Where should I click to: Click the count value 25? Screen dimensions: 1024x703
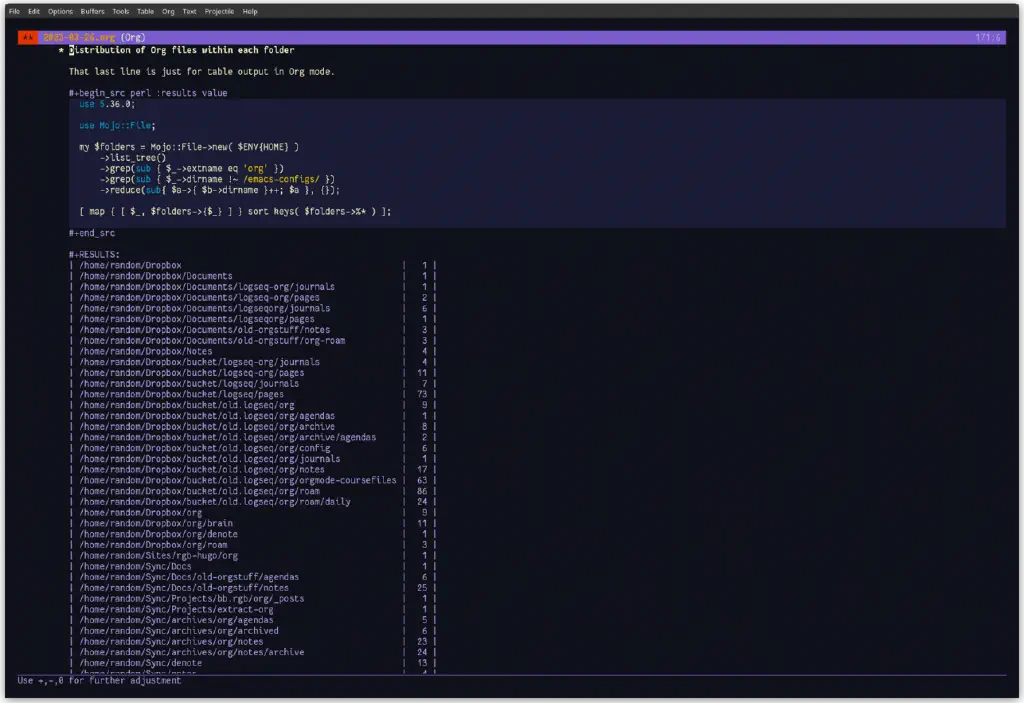tap(422, 588)
